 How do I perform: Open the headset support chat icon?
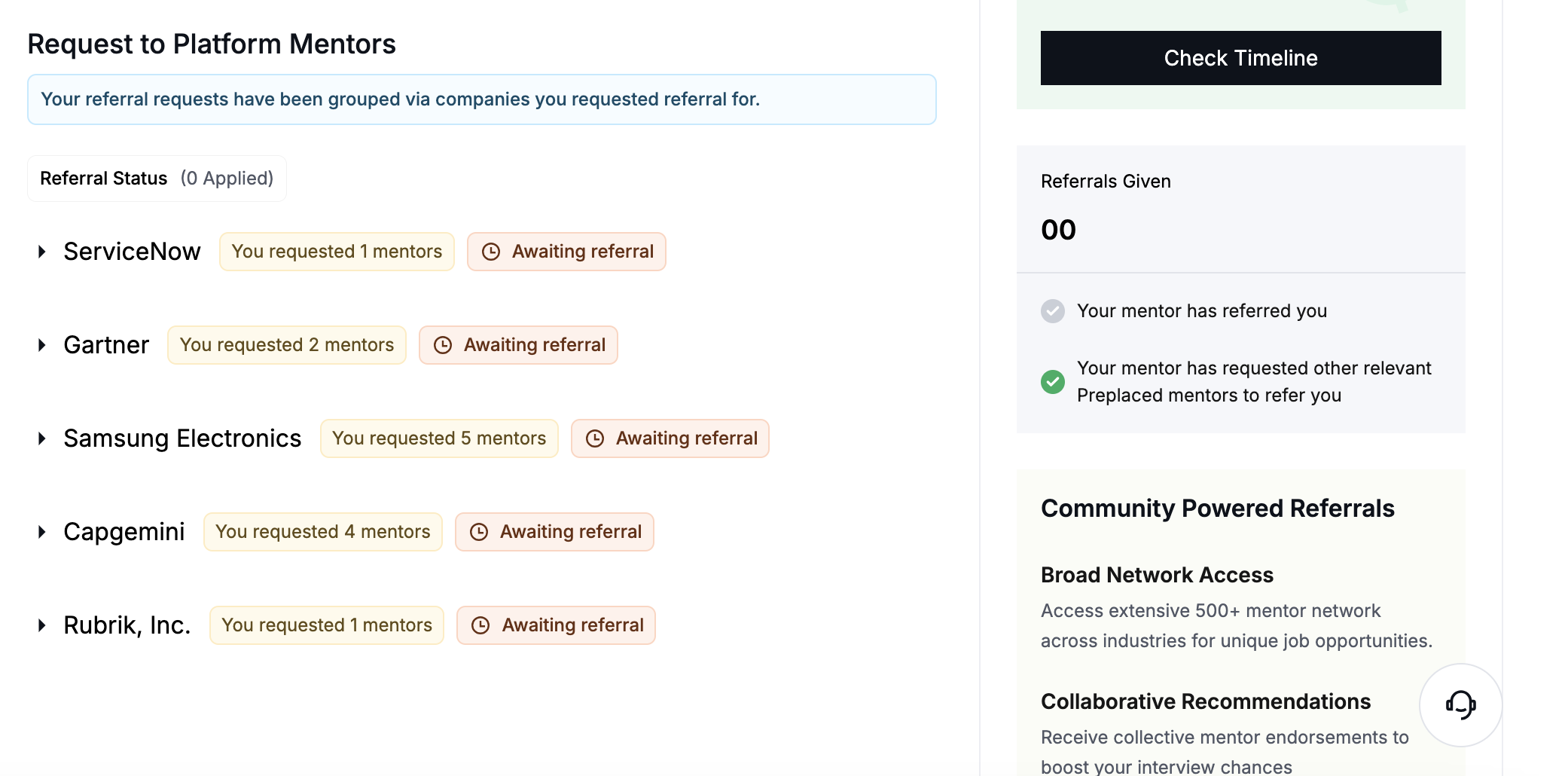(1460, 705)
